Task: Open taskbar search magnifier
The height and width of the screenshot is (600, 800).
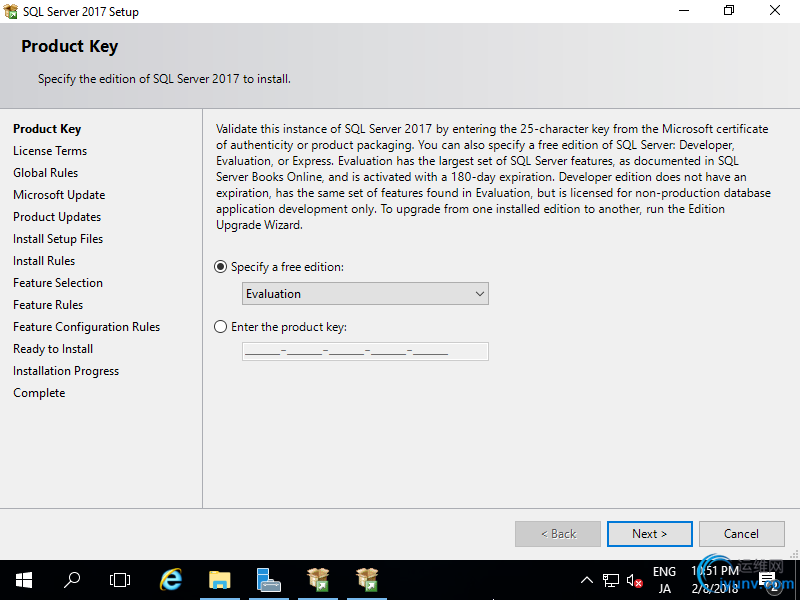Action: (x=72, y=580)
